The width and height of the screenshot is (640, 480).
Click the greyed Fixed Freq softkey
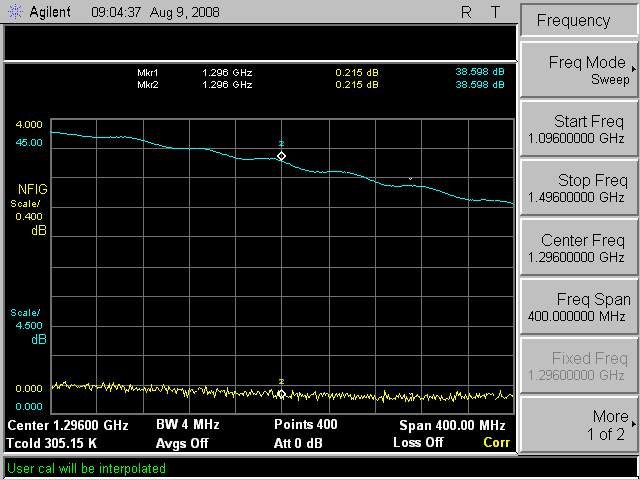[x=579, y=366]
